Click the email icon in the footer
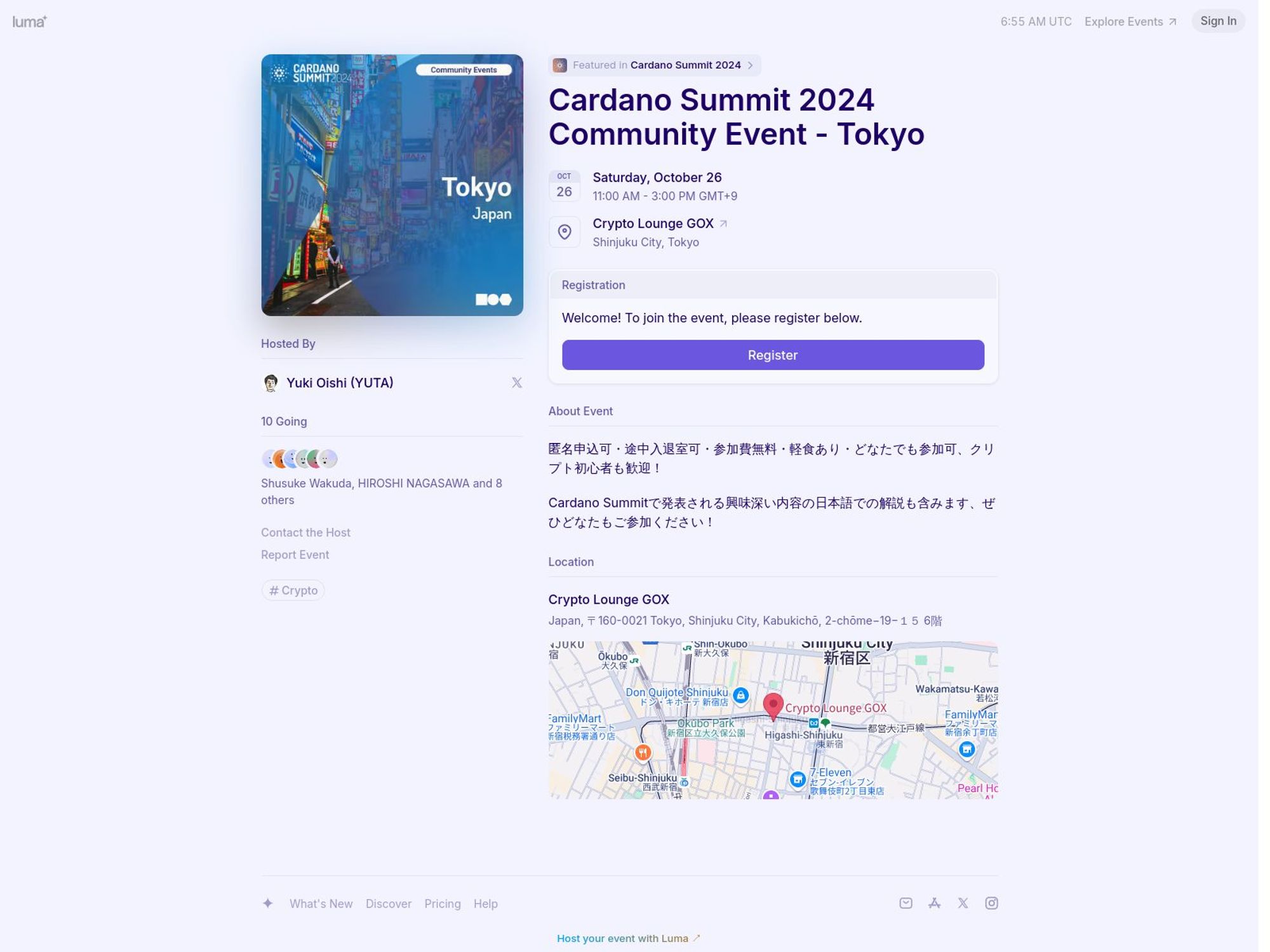This screenshot has height=952, width=1270. (x=905, y=903)
